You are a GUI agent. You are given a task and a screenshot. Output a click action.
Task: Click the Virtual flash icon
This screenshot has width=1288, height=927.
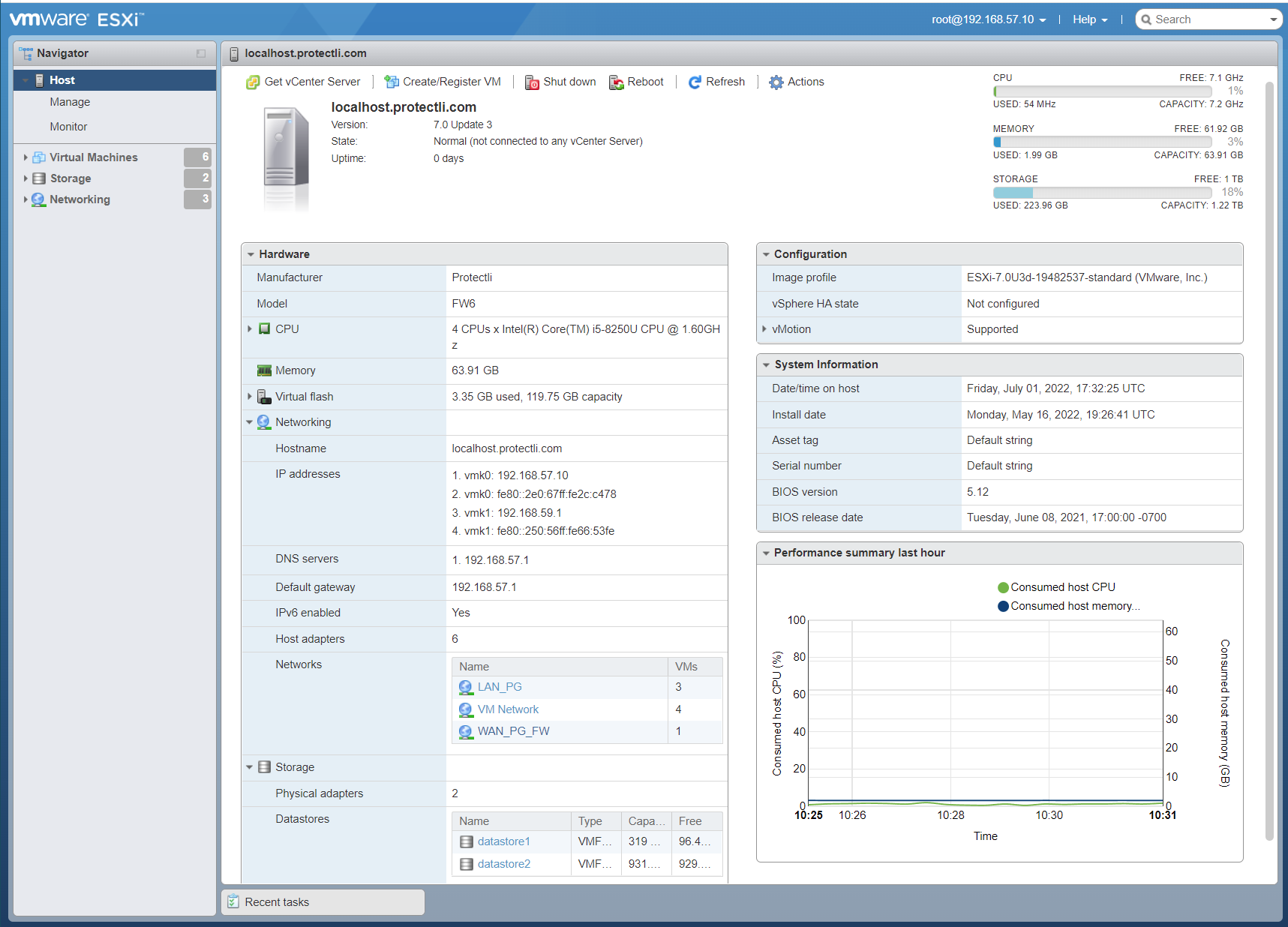(x=264, y=397)
